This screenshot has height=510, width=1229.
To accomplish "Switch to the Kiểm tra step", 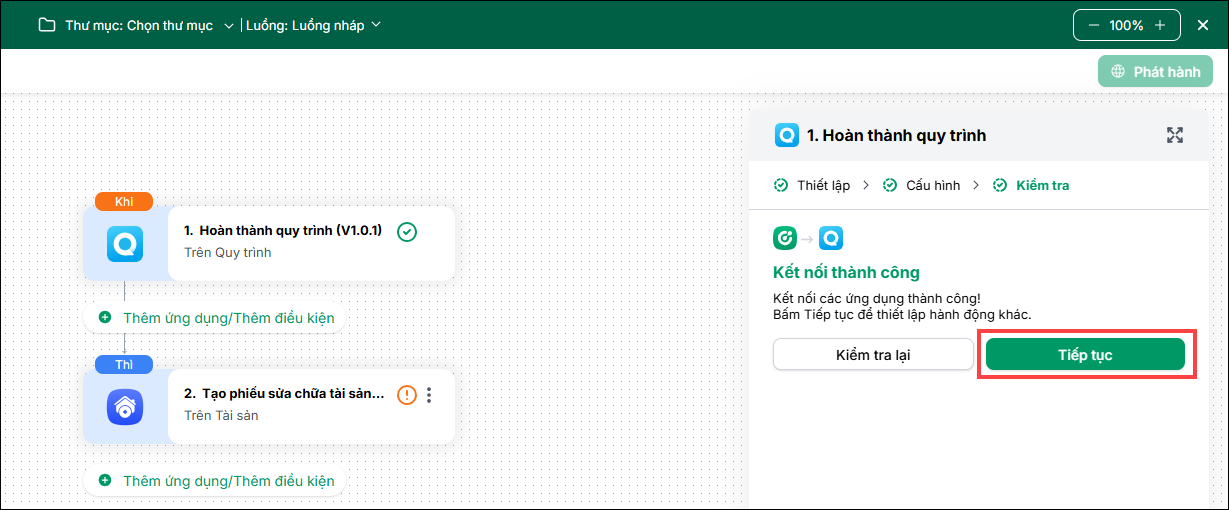I will pyautogui.click(x=1043, y=185).
